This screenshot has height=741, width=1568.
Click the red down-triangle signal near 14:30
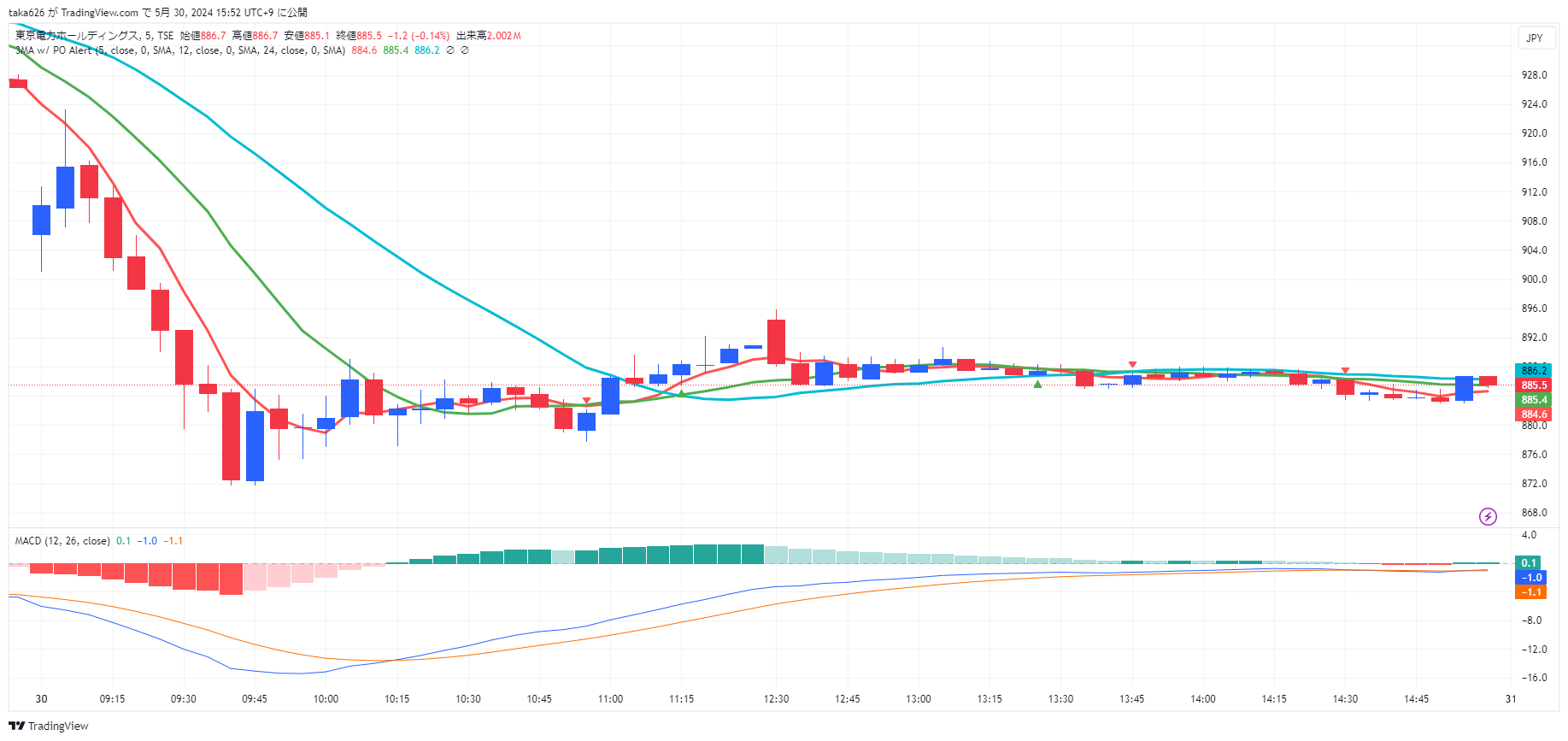1345,371
